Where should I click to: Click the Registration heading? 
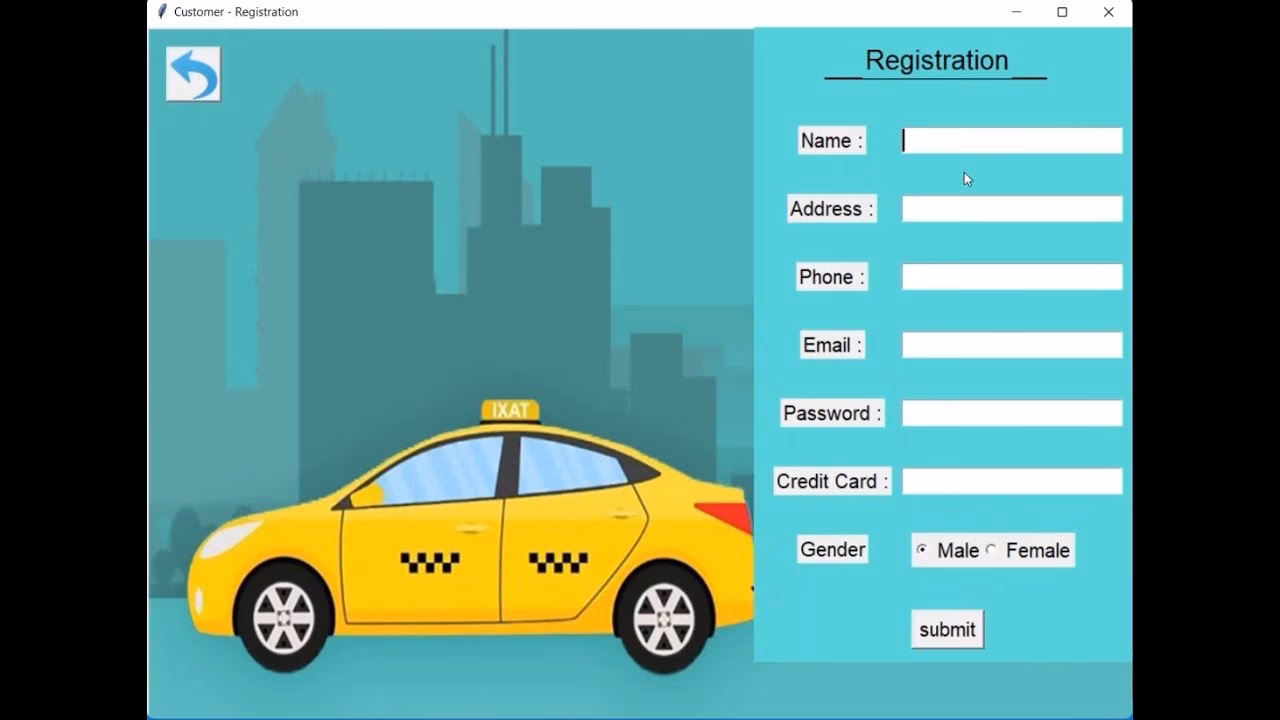coord(935,60)
